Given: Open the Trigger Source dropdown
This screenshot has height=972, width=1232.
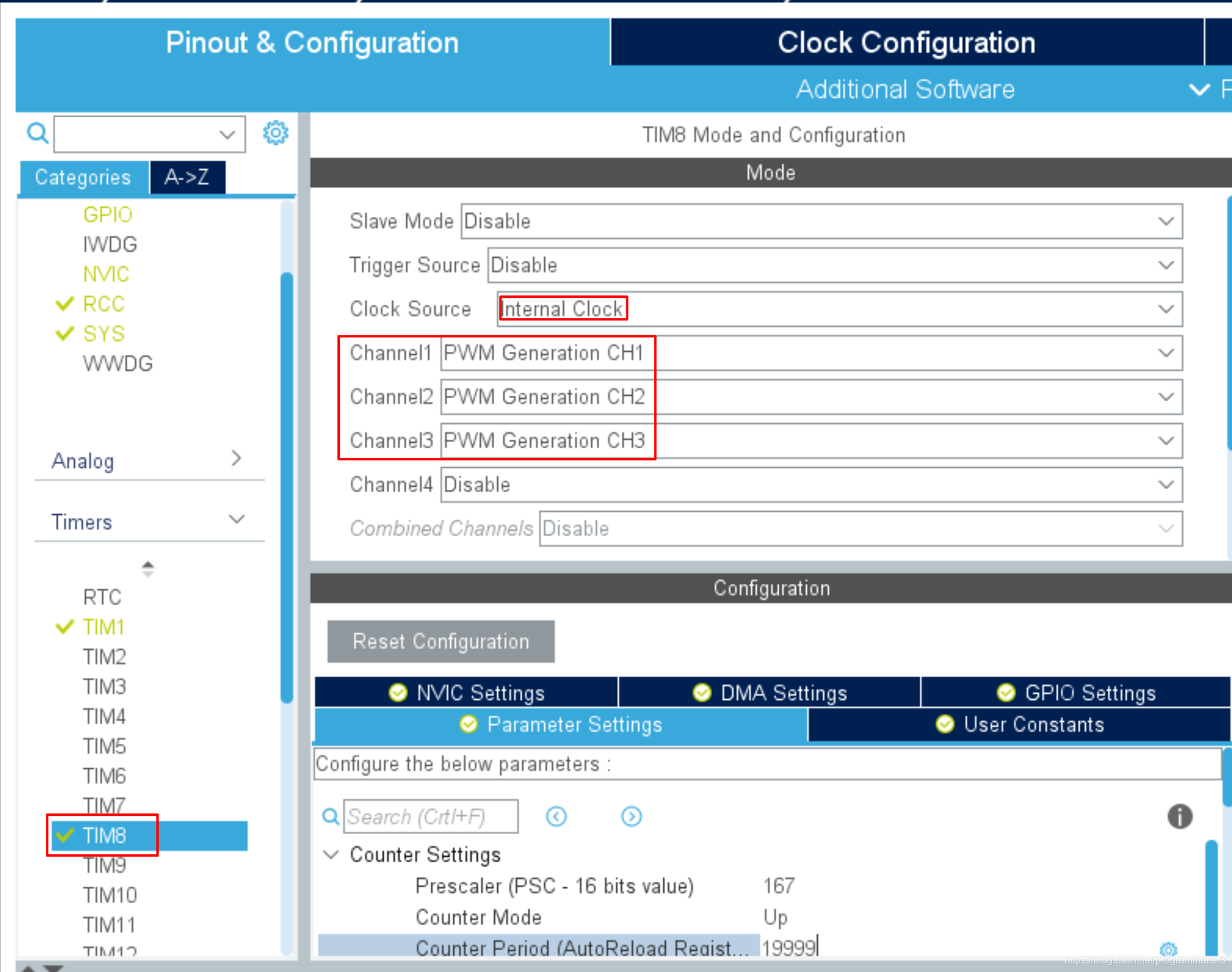Looking at the screenshot, I should (835, 265).
